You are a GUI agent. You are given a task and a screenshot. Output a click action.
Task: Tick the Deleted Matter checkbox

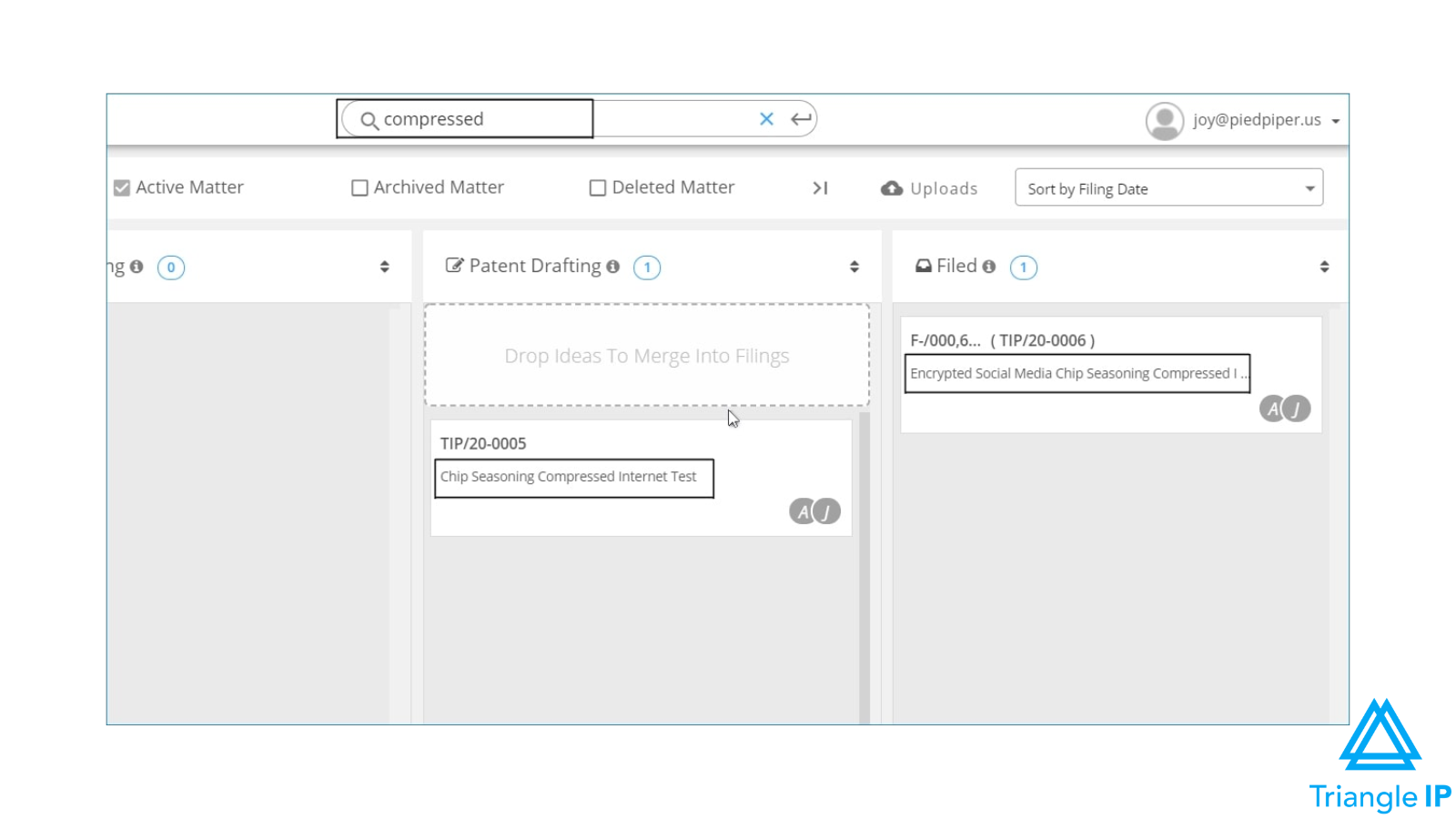(598, 187)
